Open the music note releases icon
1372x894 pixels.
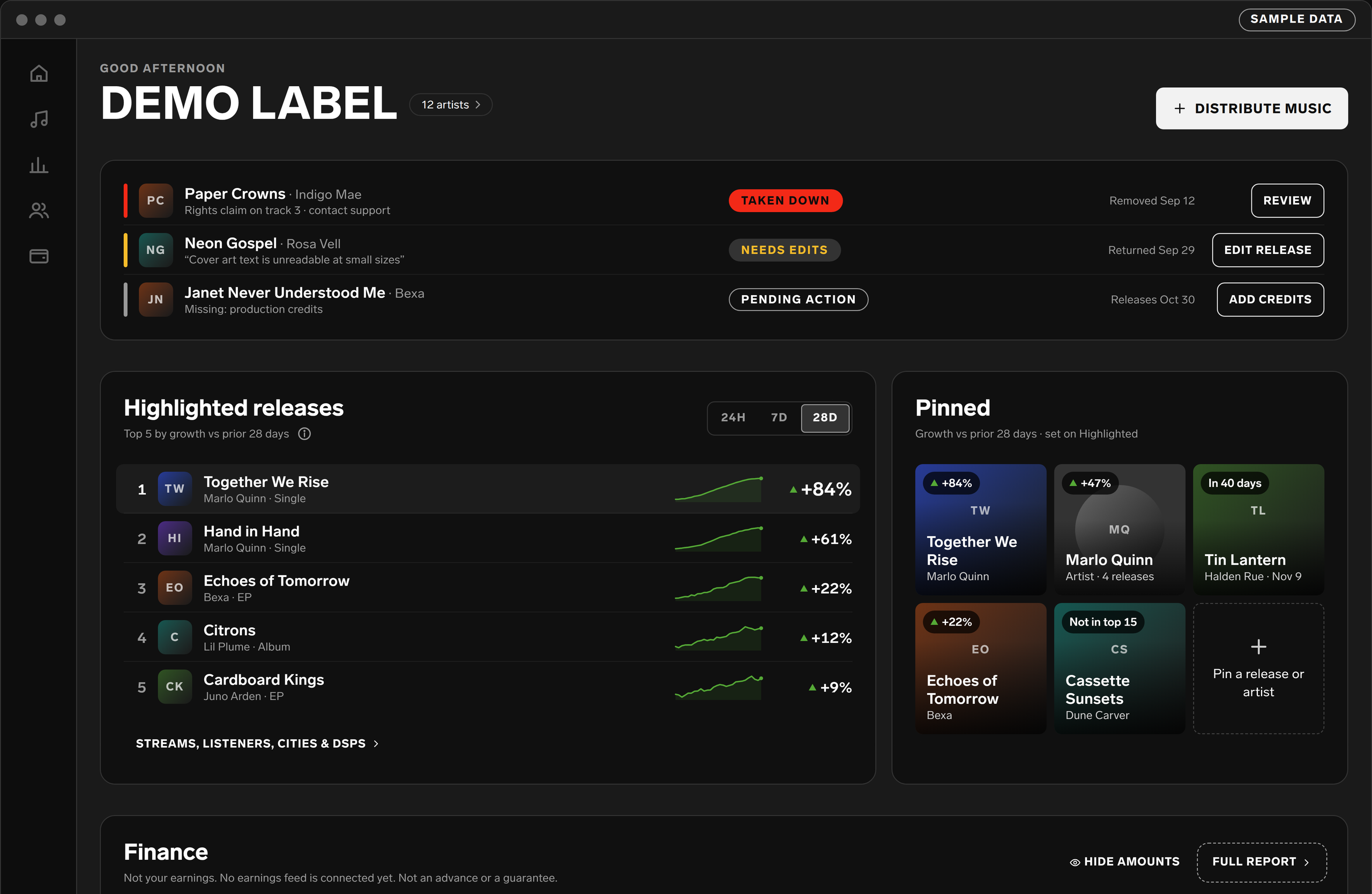39,119
